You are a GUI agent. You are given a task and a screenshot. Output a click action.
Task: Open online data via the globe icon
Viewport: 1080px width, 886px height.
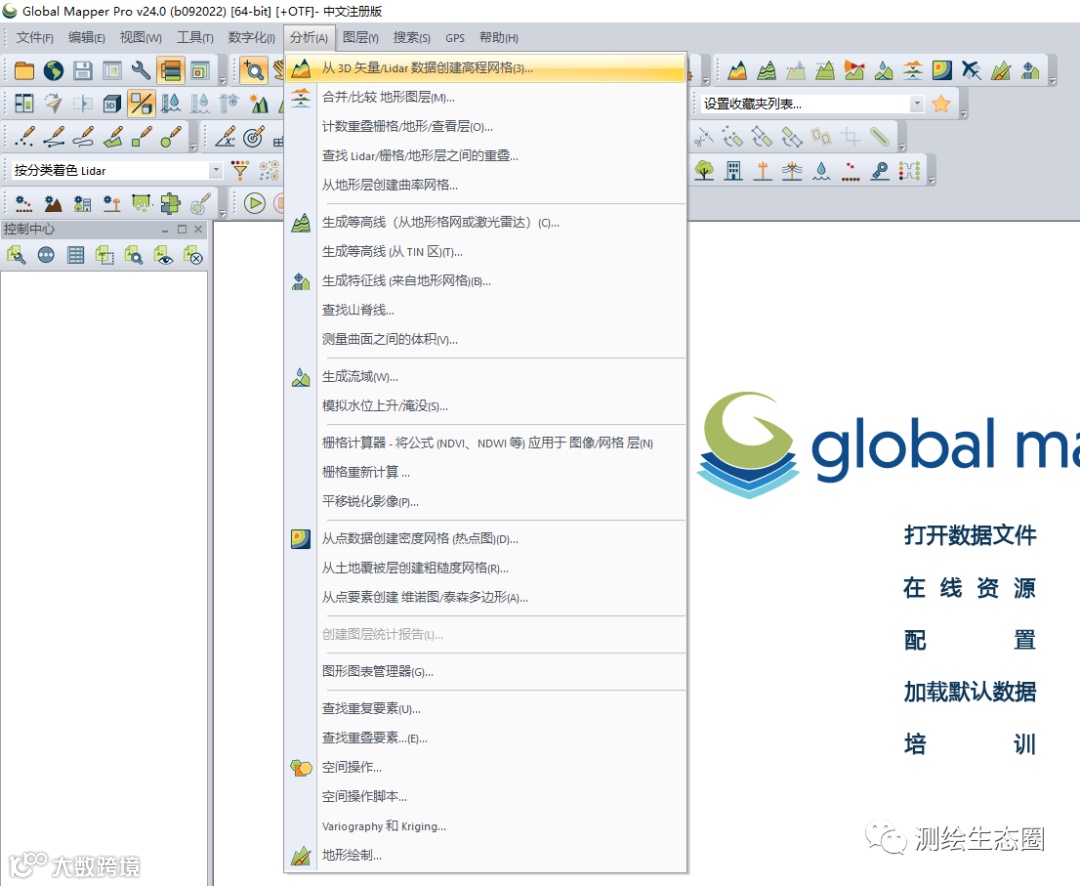[x=54, y=70]
